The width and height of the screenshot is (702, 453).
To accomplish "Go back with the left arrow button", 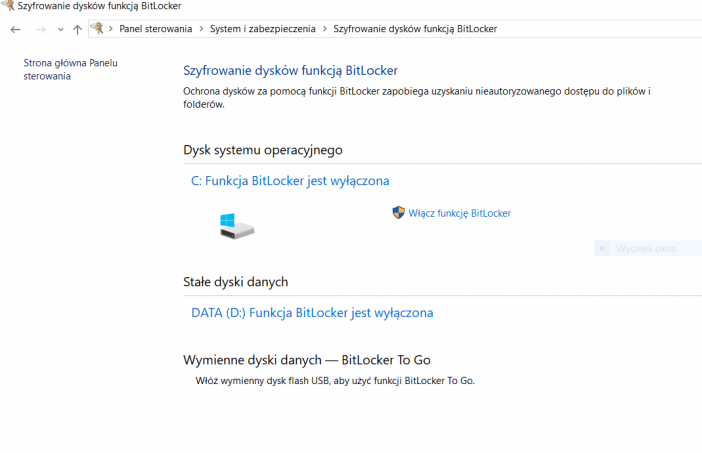I will click(15, 30).
